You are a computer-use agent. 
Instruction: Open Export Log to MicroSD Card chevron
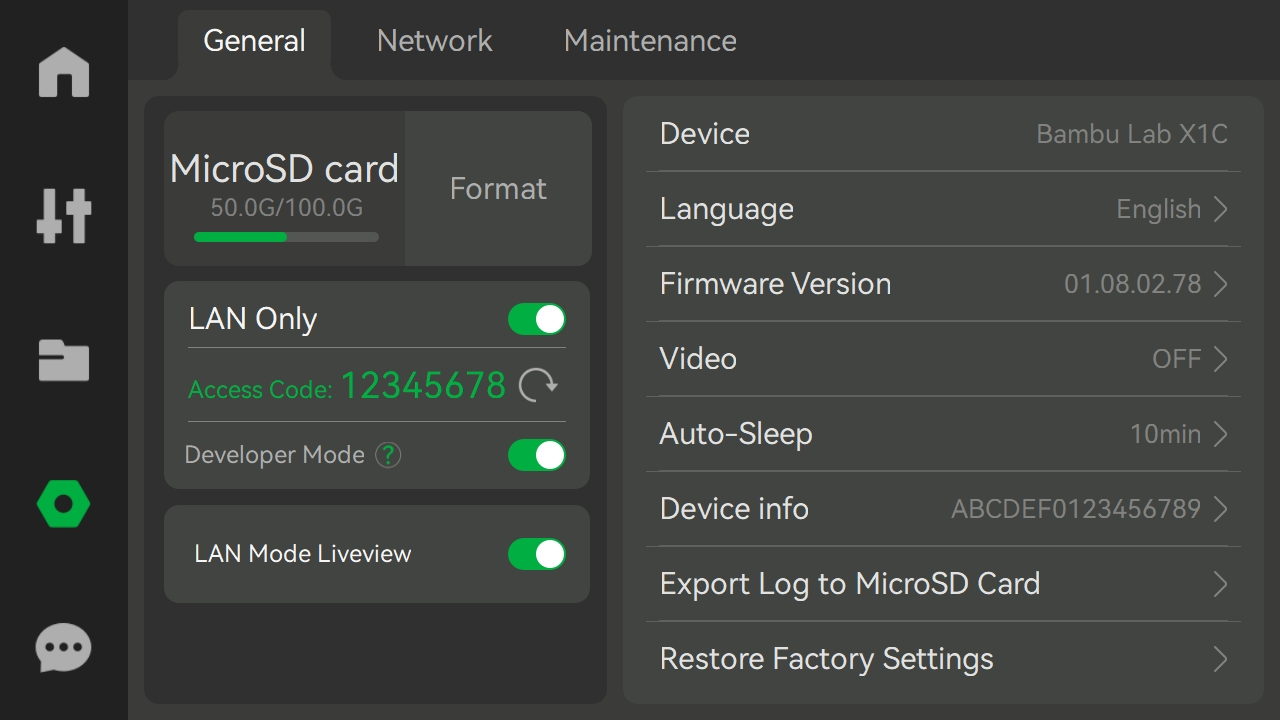tap(1221, 584)
